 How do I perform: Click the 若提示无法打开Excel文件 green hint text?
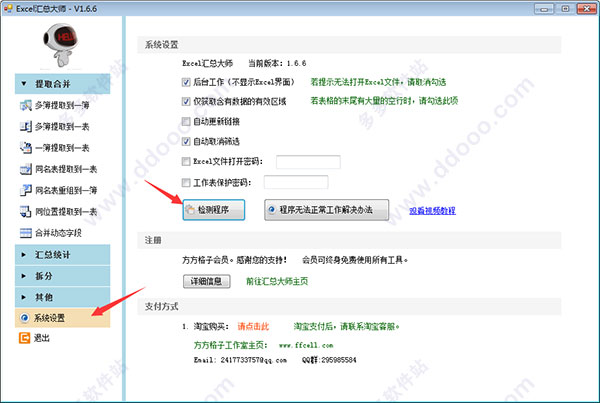[378, 82]
